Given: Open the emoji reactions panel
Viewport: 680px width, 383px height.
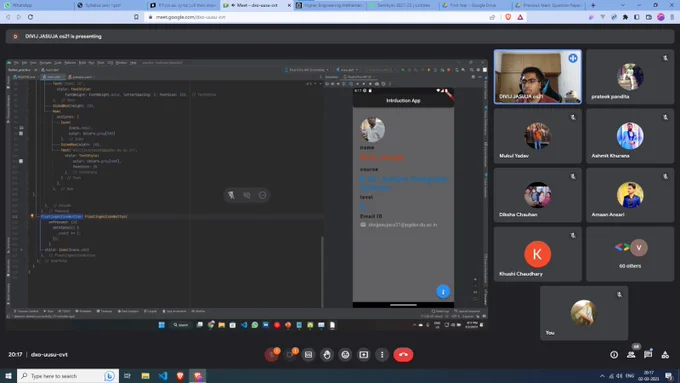Looking at the screenshot, I should coord(345,355).
